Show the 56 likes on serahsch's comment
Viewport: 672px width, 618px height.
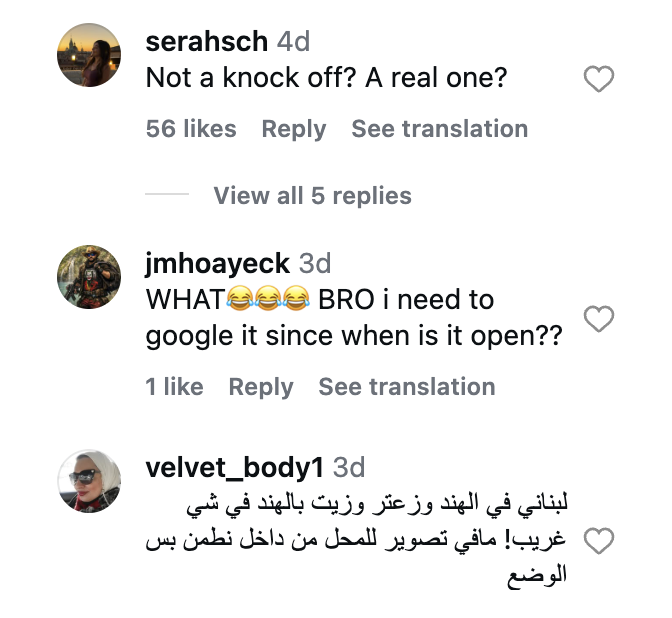[x=191, y=129]
